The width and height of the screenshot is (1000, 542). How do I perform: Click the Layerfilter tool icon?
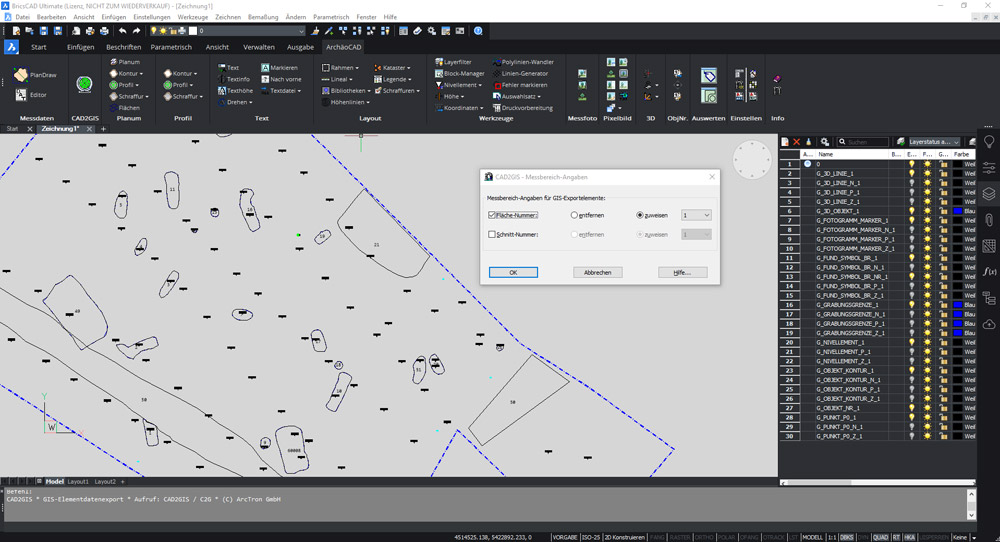(x=439, y=62)
